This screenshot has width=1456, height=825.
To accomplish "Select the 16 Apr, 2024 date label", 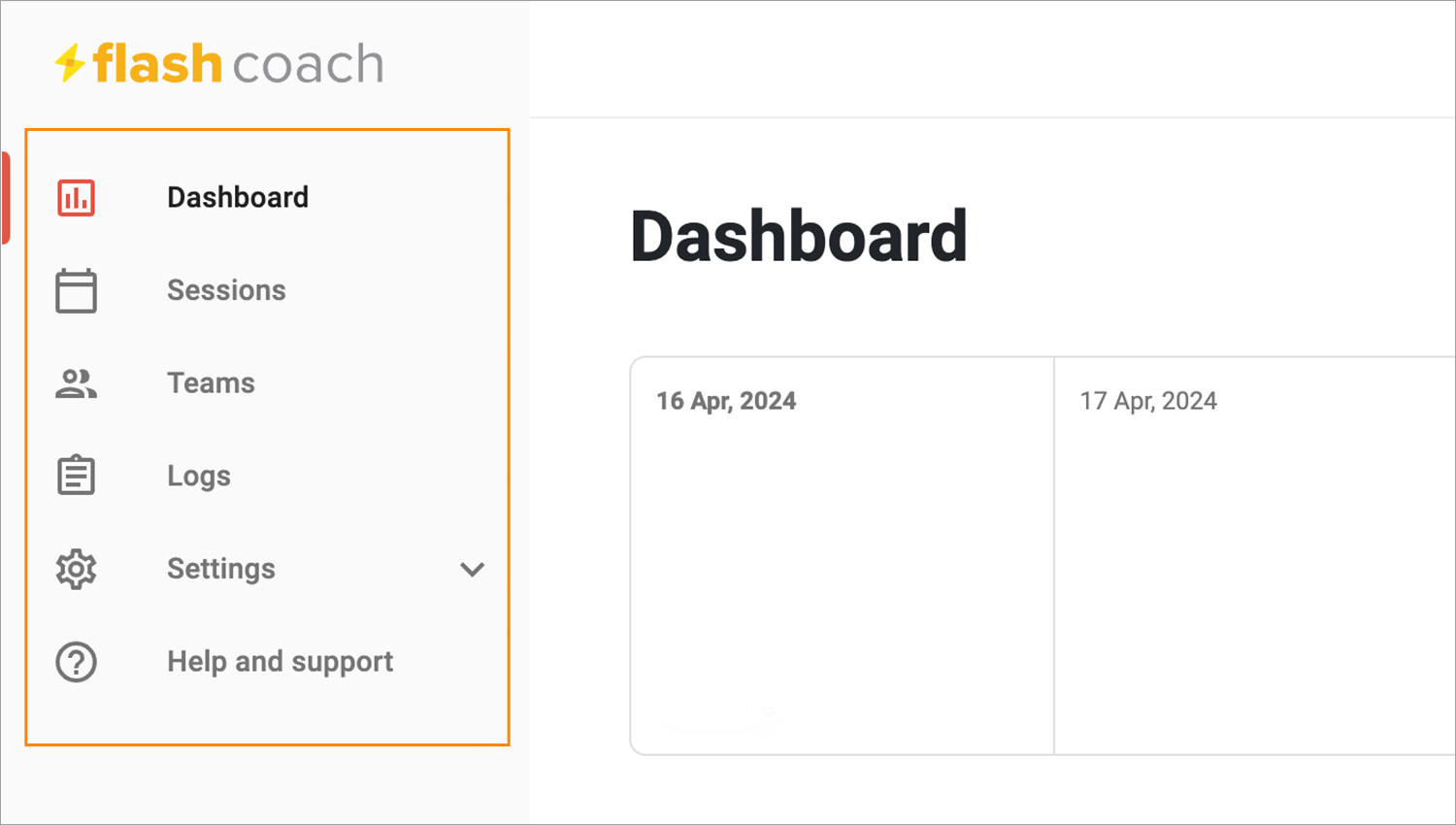I will 726,401.
